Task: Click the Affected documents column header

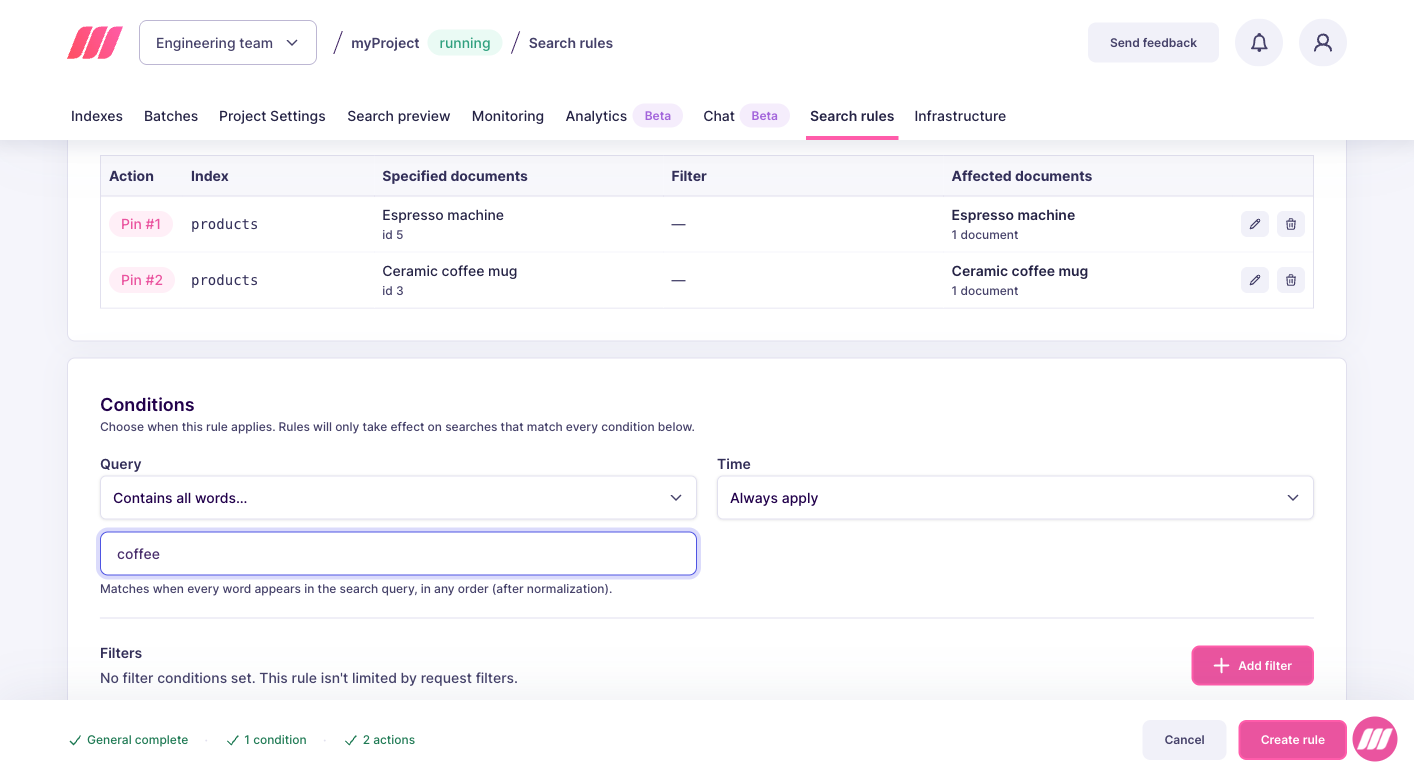Action: 1021,176
